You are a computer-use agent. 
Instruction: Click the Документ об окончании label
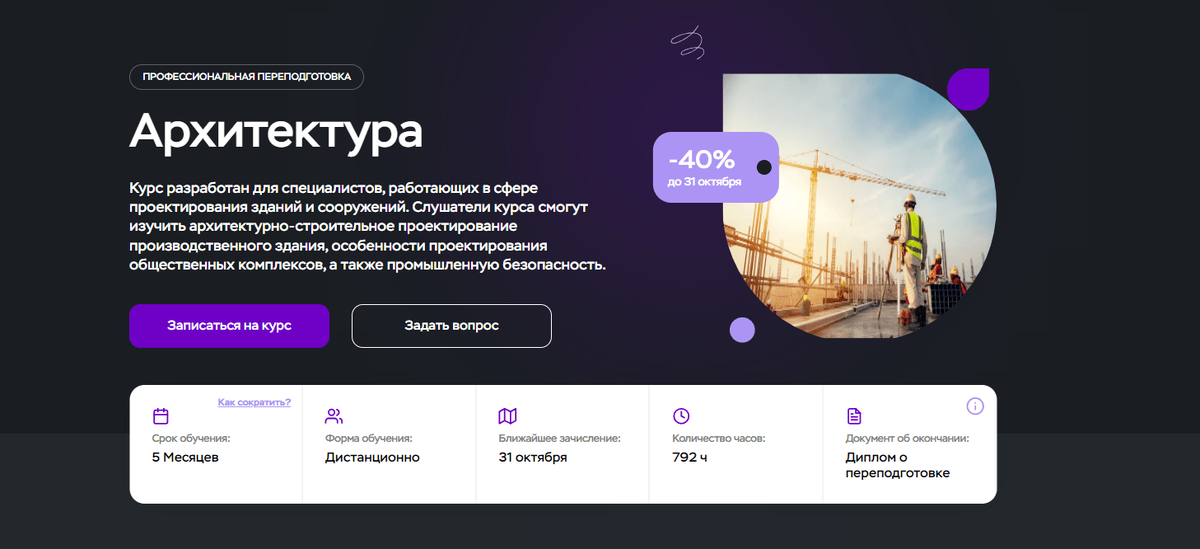click(x=907, y=438)
